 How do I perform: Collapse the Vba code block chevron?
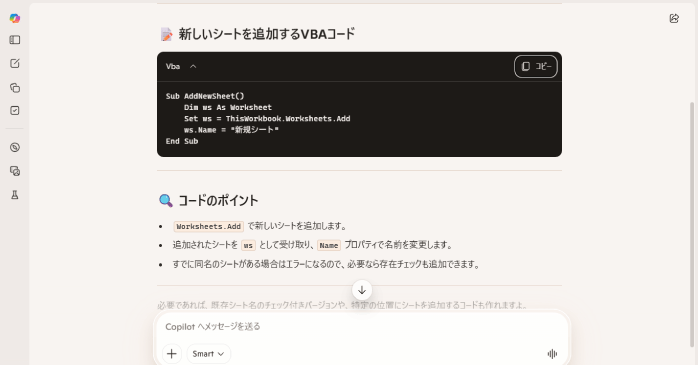(193, 66)
